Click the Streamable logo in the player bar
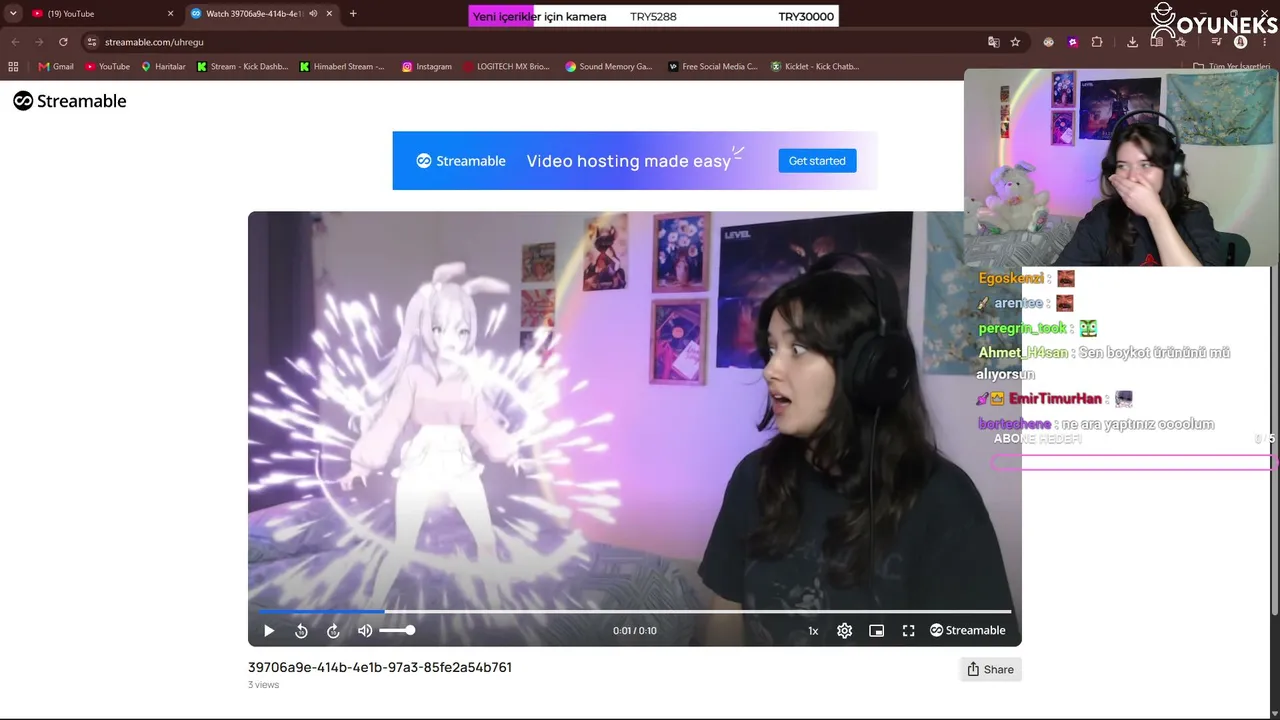 (968, 631)
